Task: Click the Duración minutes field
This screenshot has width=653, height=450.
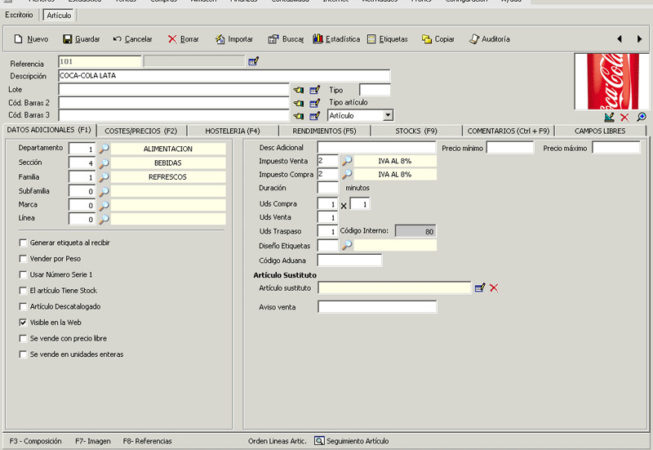Action: 327,188
